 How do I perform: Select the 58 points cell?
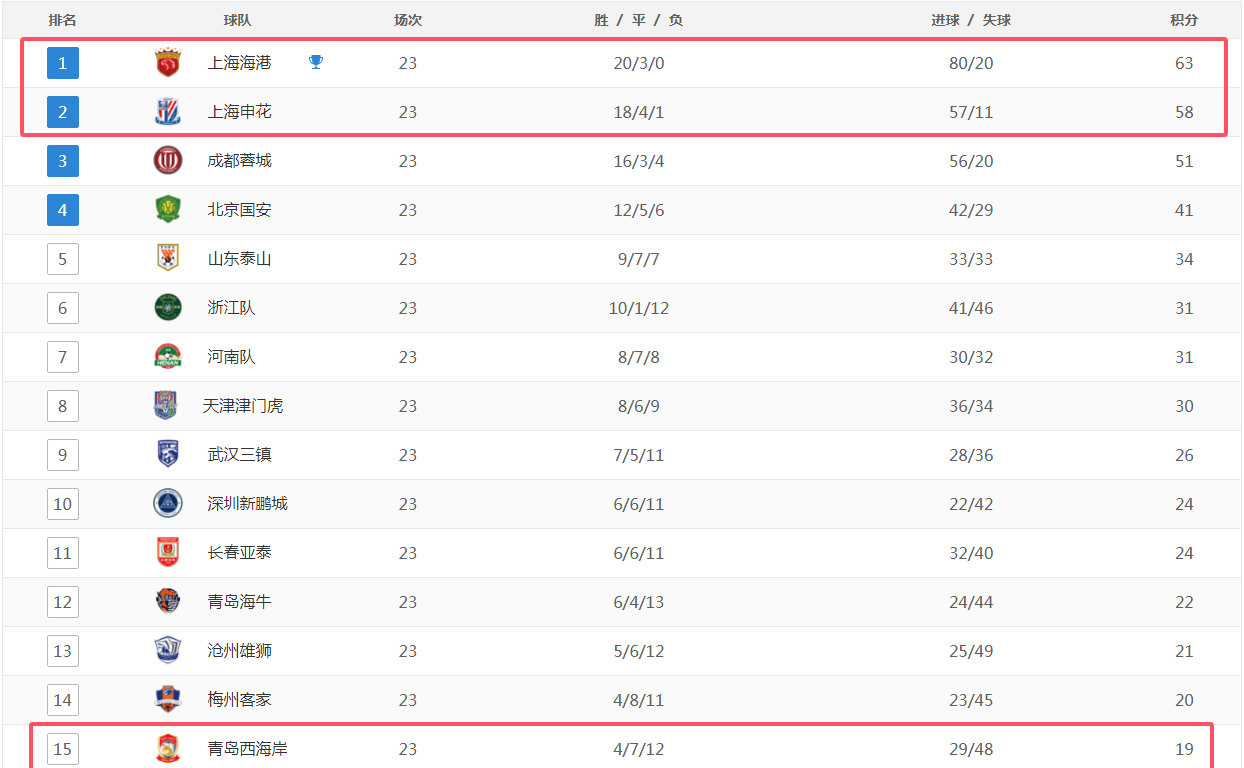coord(1184,112)
